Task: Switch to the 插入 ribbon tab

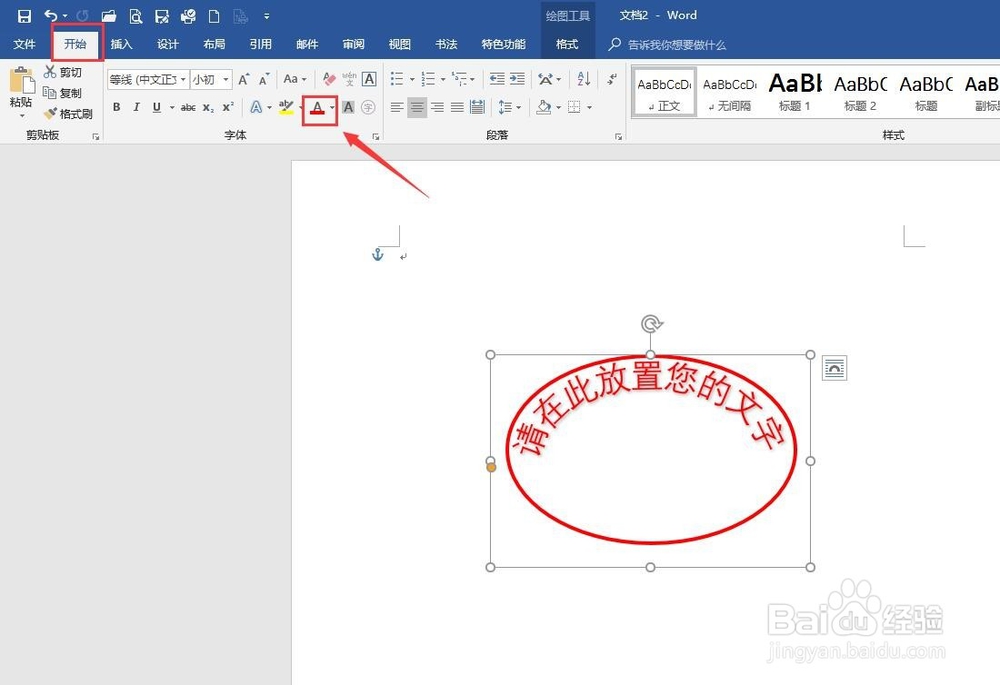Action: click(121, 44)
